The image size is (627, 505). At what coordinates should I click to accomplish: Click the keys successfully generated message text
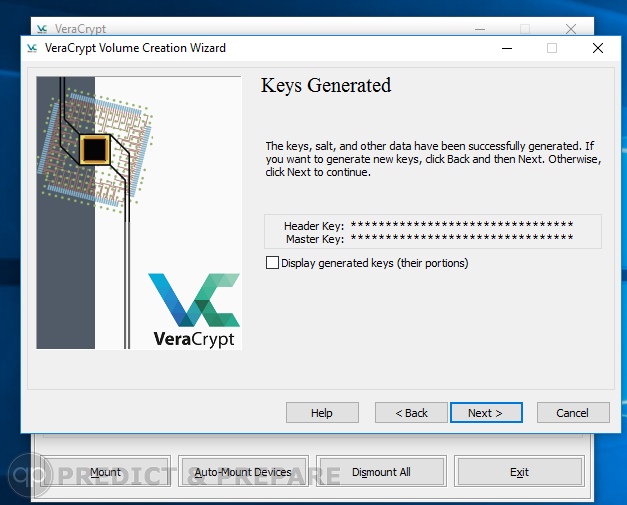coord(433,159)
